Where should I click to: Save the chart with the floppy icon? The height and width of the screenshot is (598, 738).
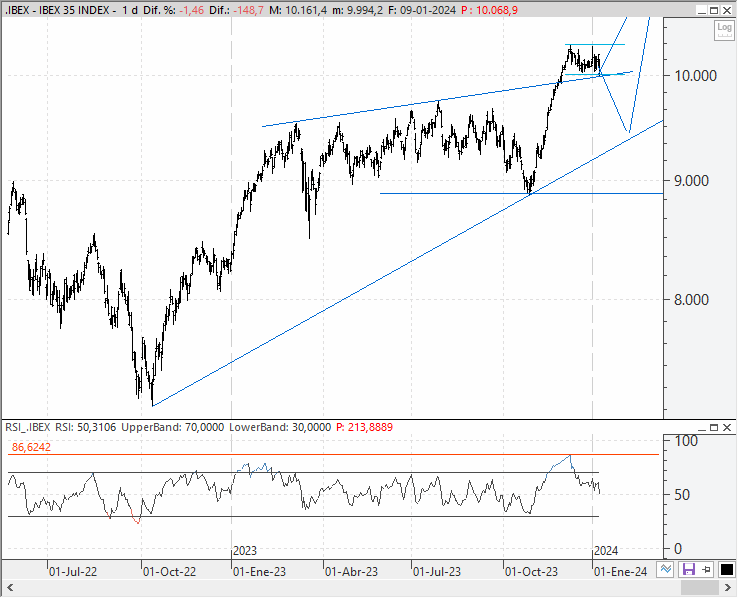click(x=689, y=570)
